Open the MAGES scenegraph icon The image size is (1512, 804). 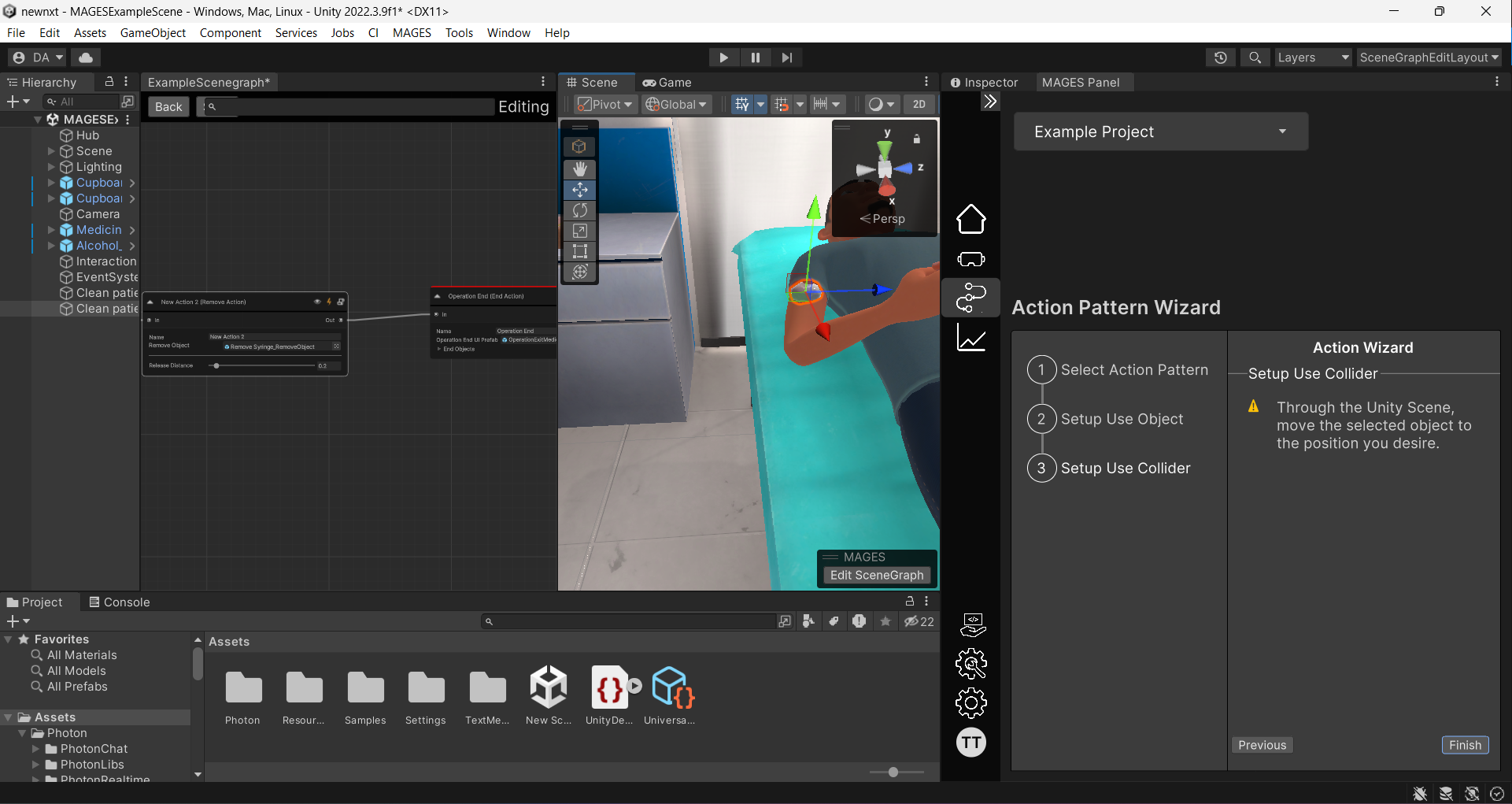[970, 298]
